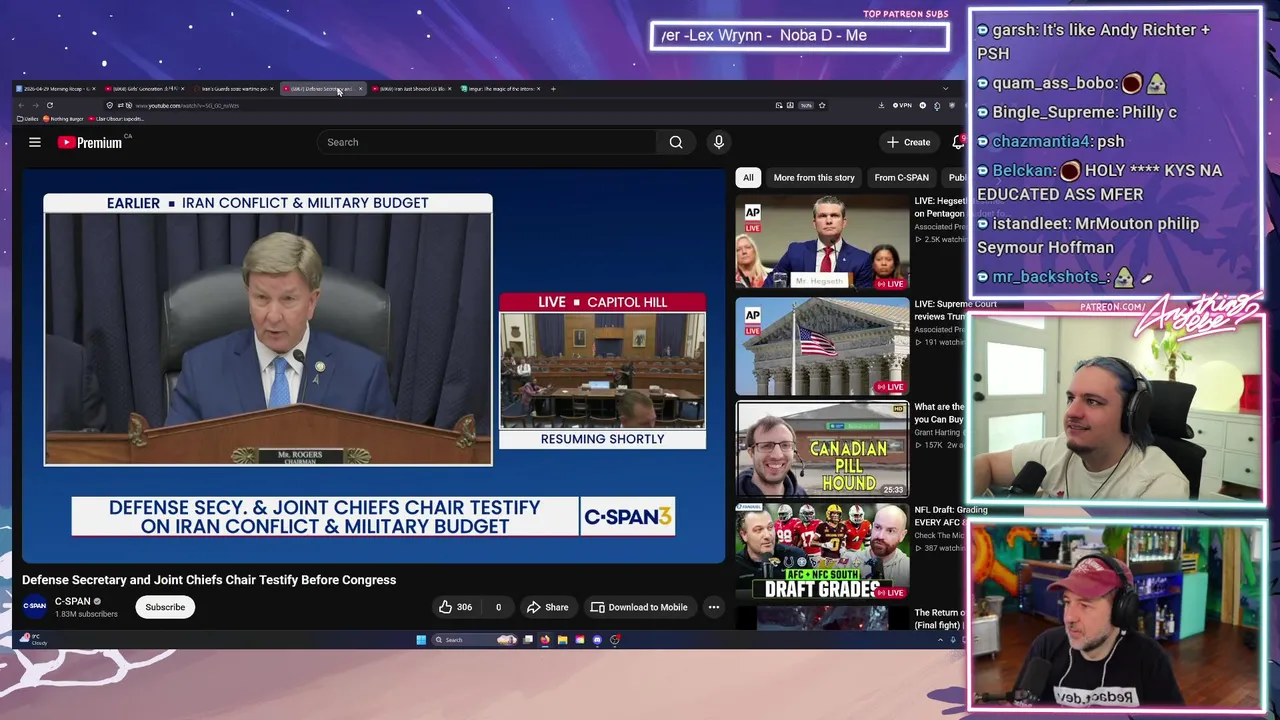Subscribe to the C-SPAN channel

pyautogui.click(x=165, y=607)
